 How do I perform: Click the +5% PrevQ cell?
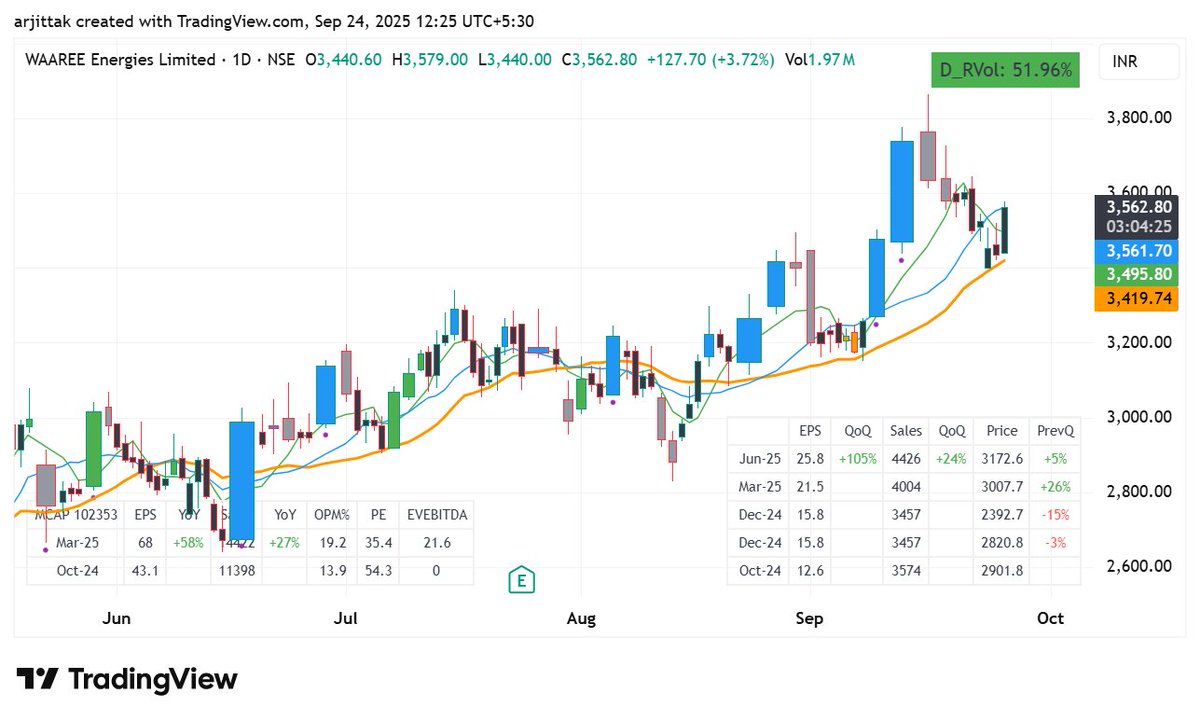coord(1055,459)
